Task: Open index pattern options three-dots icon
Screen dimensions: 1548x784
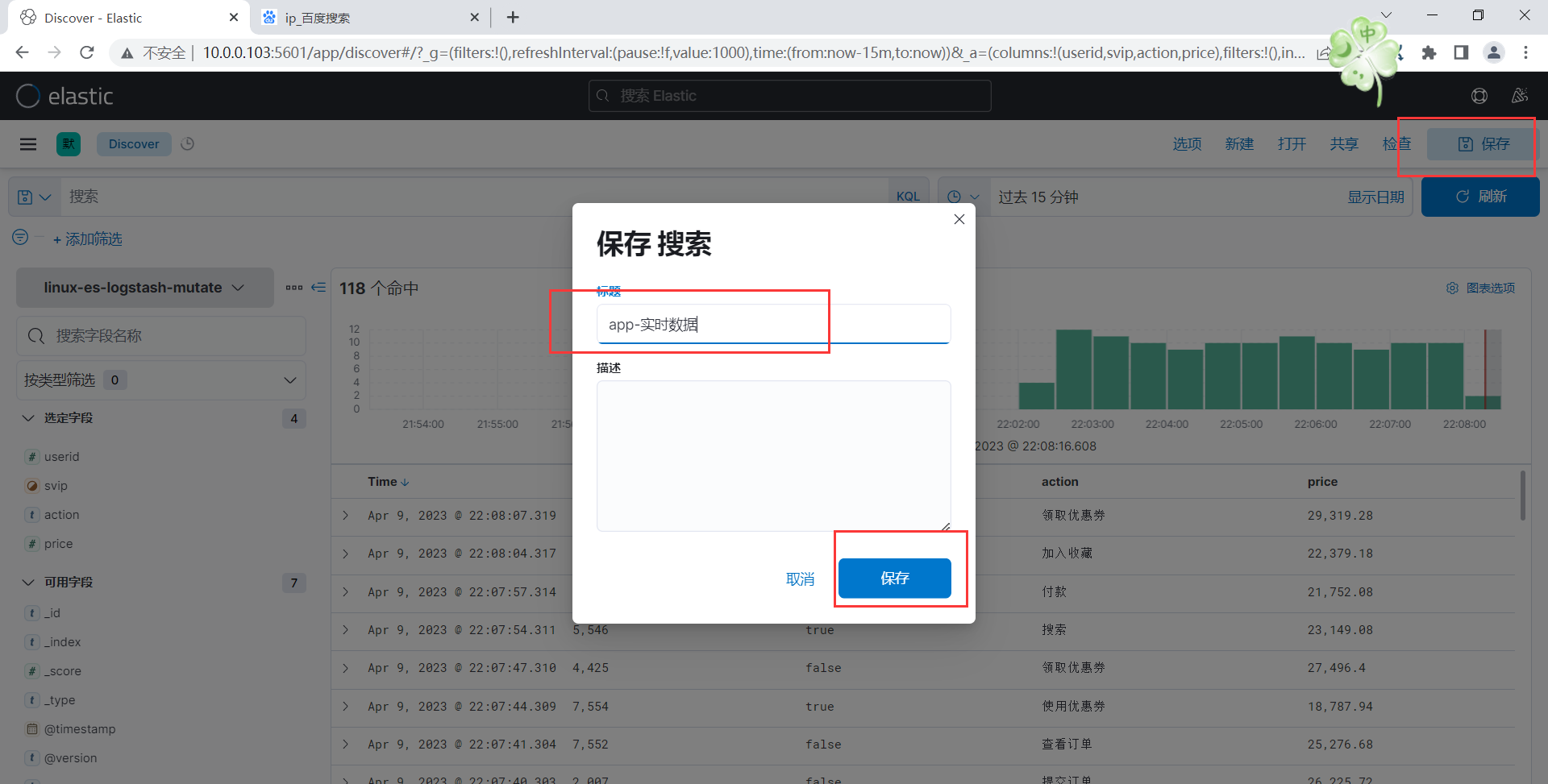Action: [x=294, y=288]
